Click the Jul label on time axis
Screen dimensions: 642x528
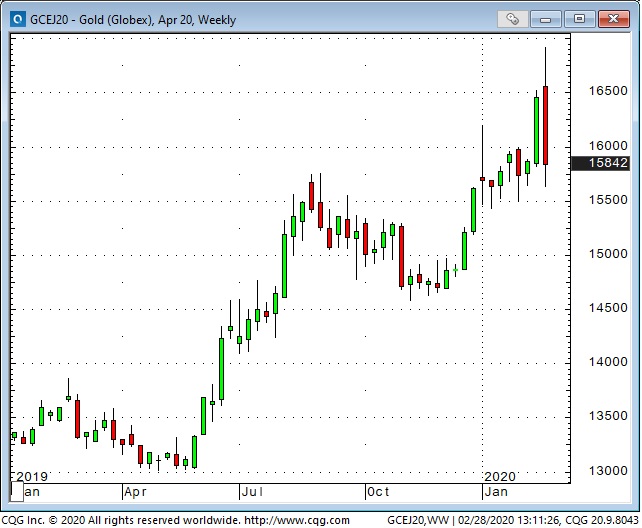pos(252,492)
